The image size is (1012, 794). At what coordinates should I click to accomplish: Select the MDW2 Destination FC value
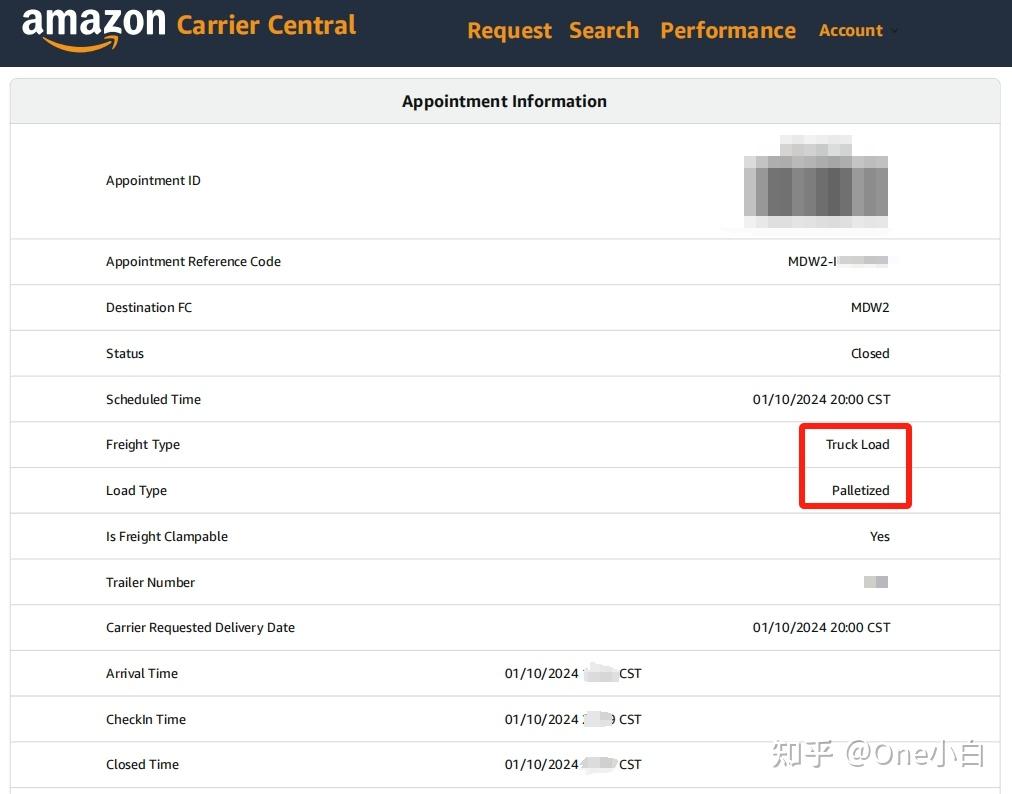click(x=870, y=307)
